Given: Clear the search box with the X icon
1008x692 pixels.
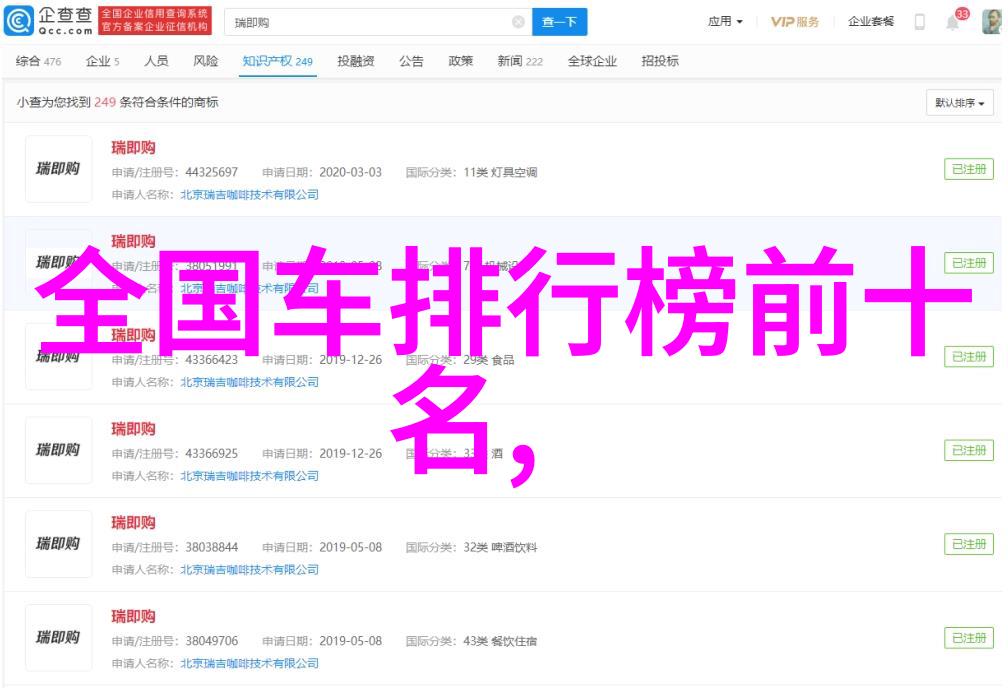Looking at the screenshot, I should (518, 23).
